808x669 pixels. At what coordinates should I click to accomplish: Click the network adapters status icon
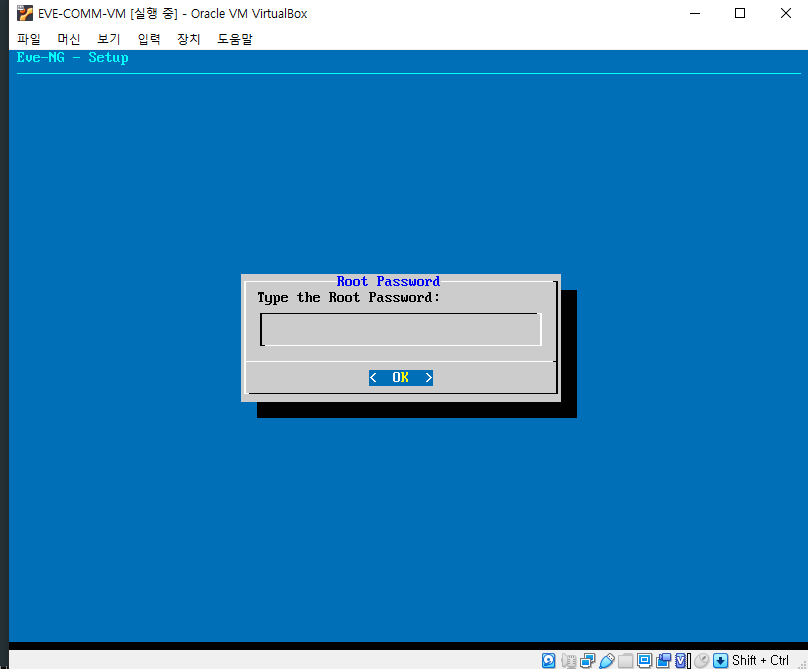(587, 660)
